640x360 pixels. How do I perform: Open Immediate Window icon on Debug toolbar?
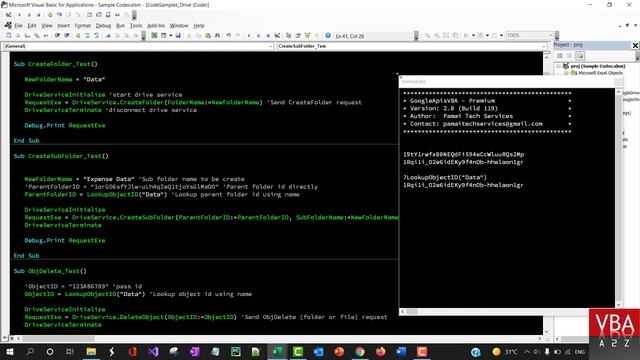pyautogui.click(x=99, y=15)
